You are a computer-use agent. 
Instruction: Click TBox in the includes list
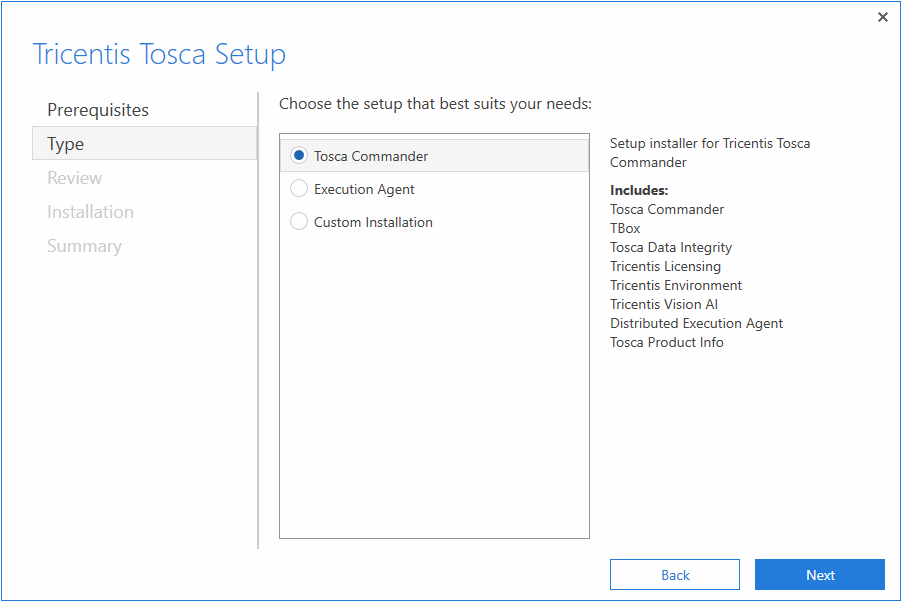625,228
